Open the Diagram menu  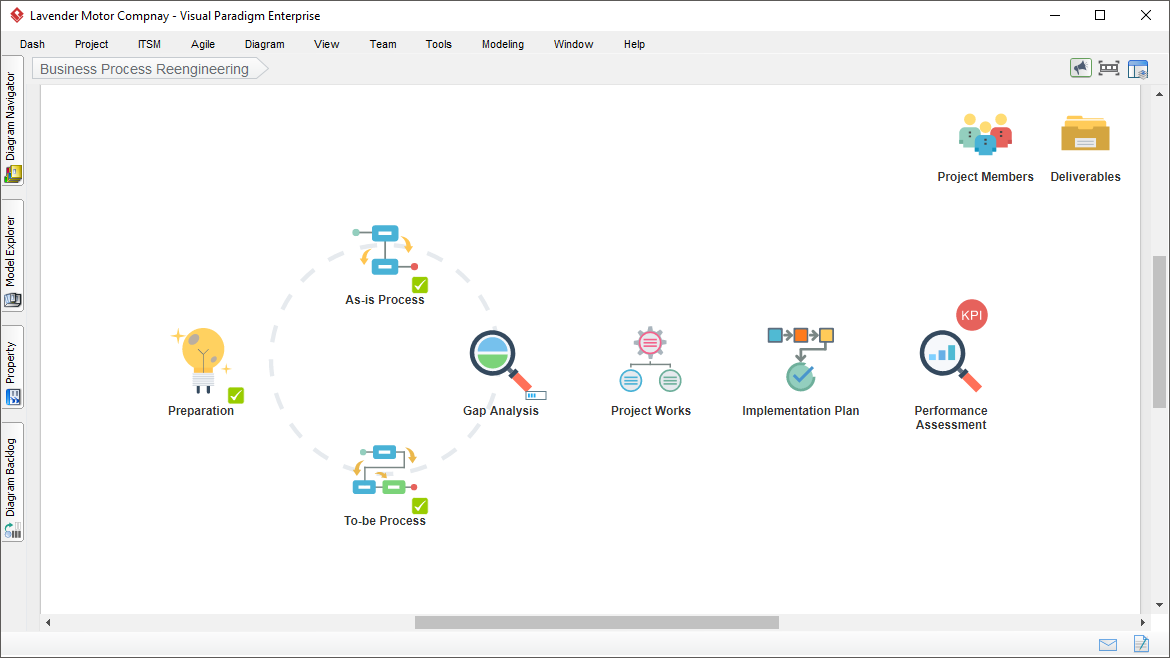tap(264, 44)
